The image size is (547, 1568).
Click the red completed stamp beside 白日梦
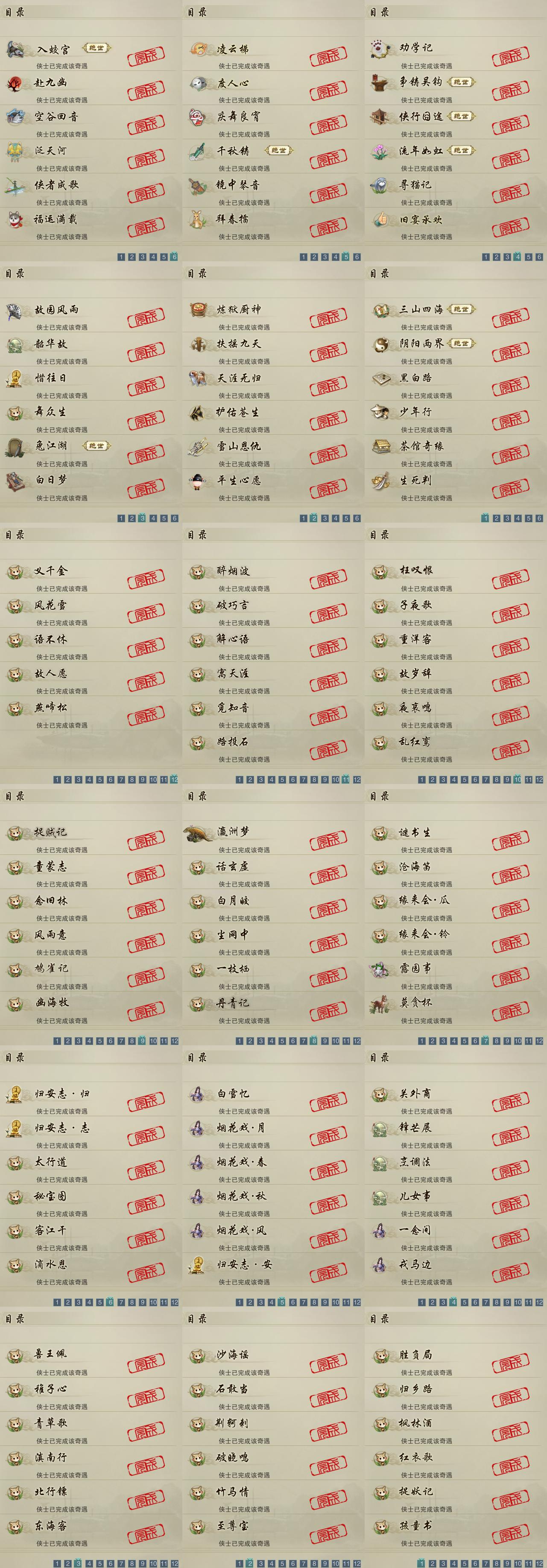tap(146, 488)
